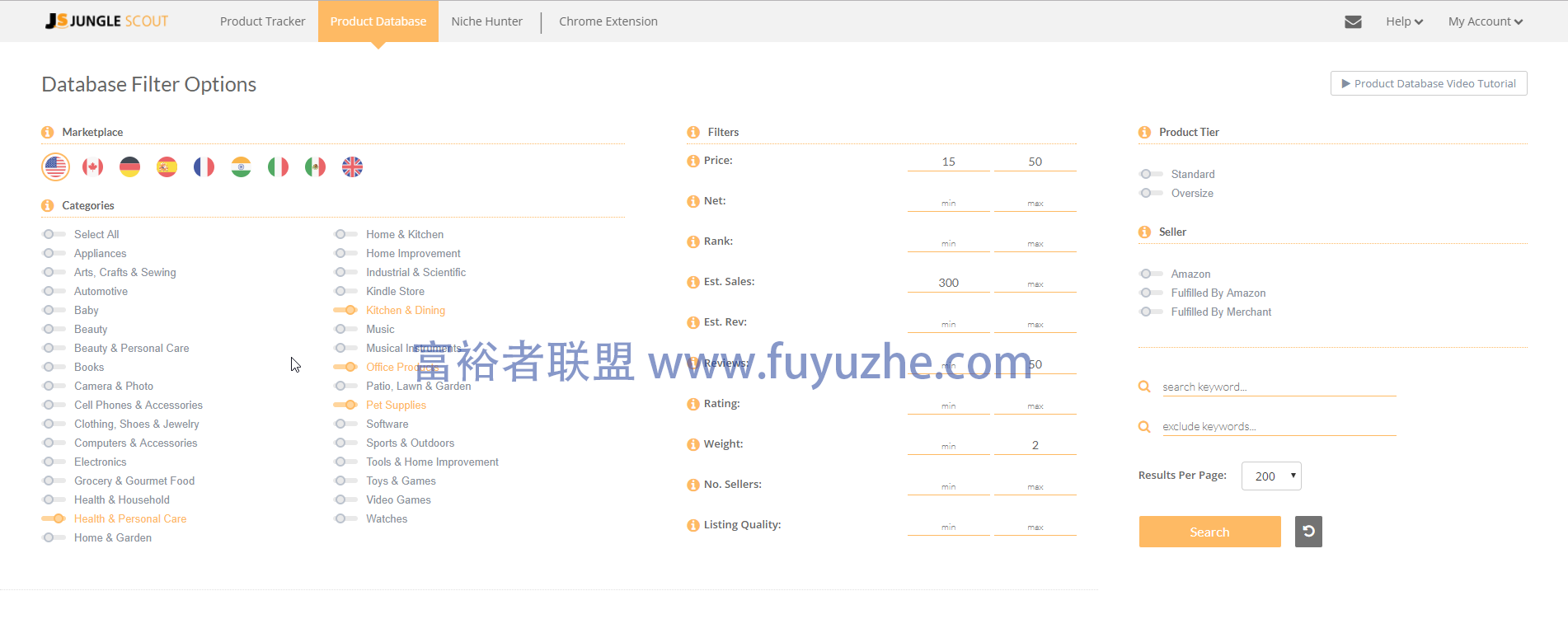The height and width of the screenshot is (619, 1568).
Task: Enable the Fulfilled By Amazon toggle
Action: point(1151,293)
